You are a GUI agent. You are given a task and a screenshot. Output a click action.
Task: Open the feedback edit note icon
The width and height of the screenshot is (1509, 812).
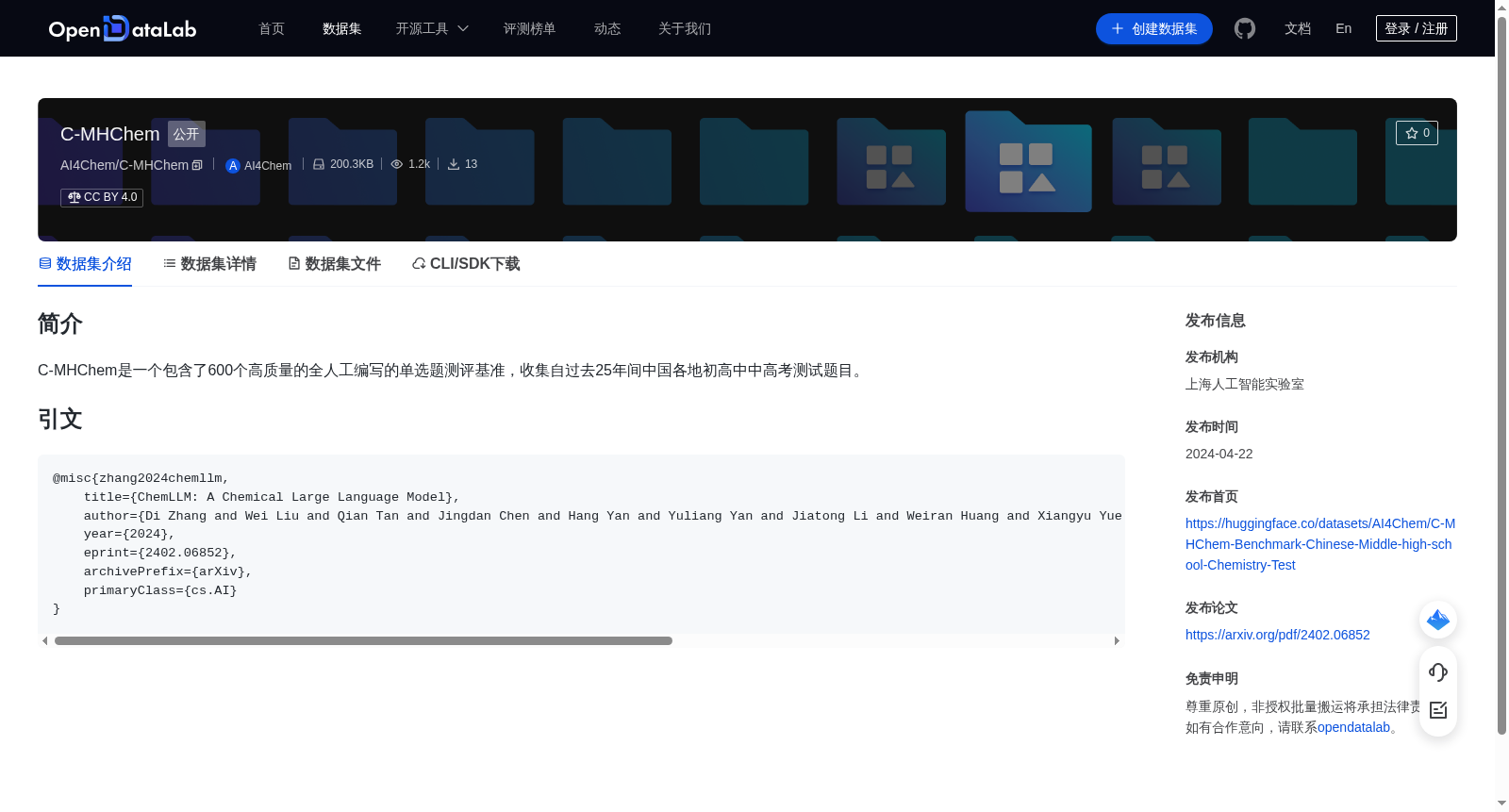coord(1438,710)
